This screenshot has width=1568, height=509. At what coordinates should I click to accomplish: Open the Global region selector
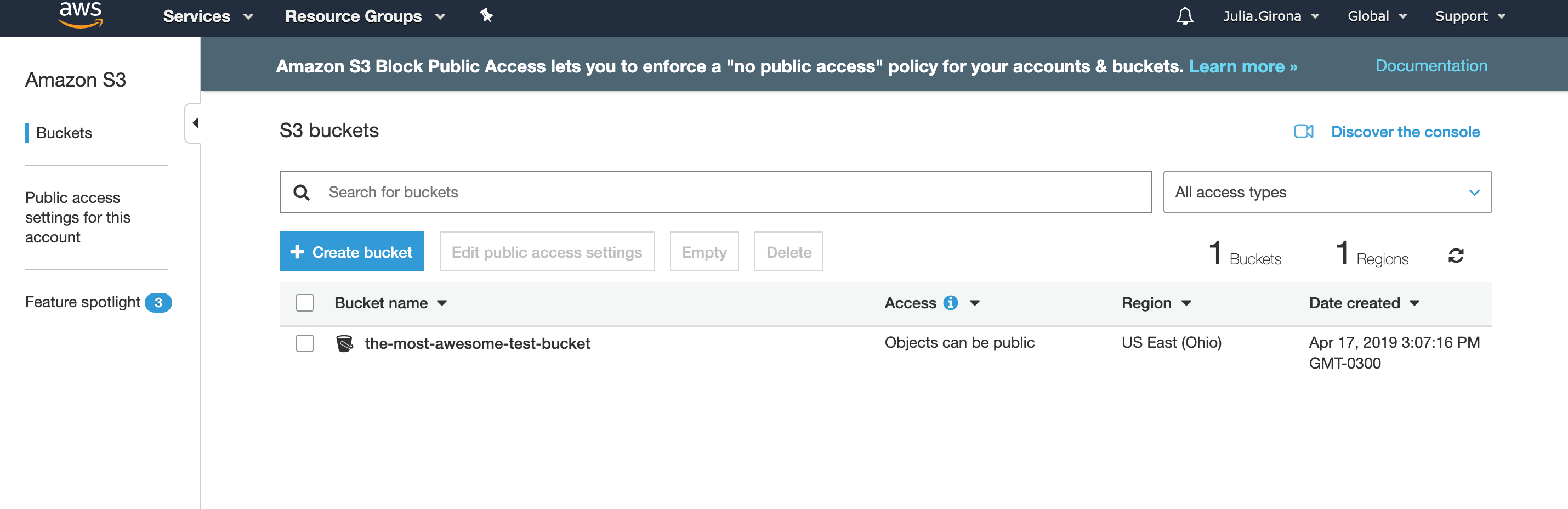click(1377, 16)
